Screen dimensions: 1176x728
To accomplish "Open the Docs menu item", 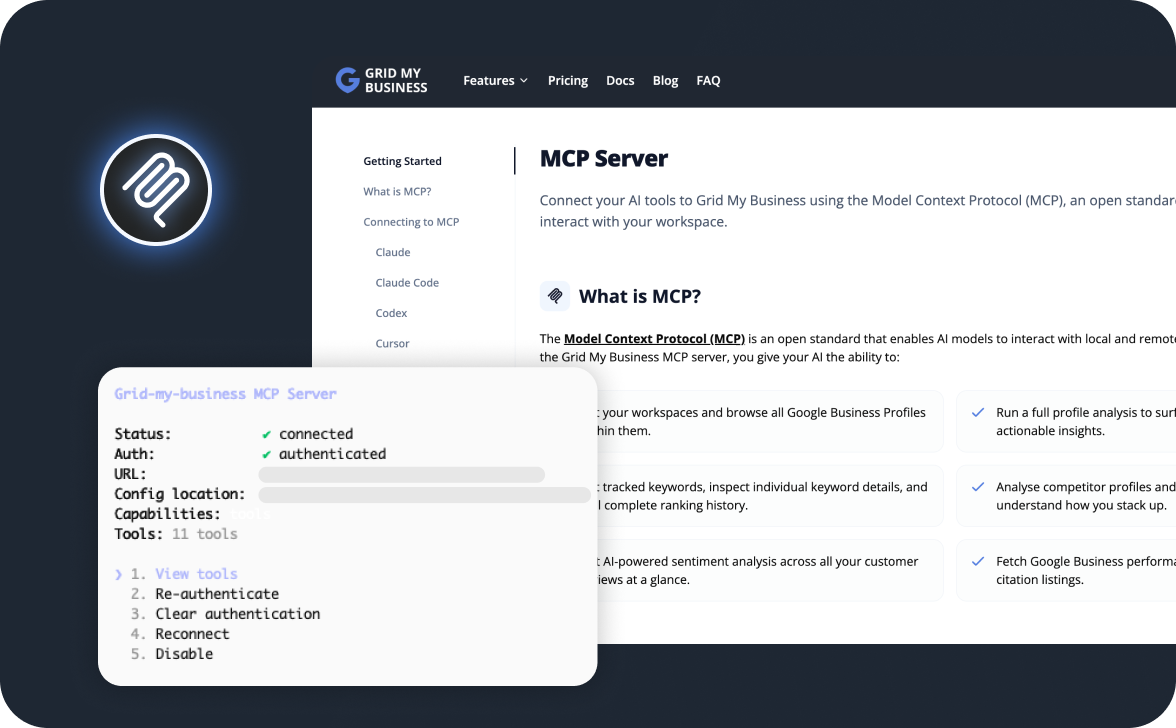I will point(620,80).
